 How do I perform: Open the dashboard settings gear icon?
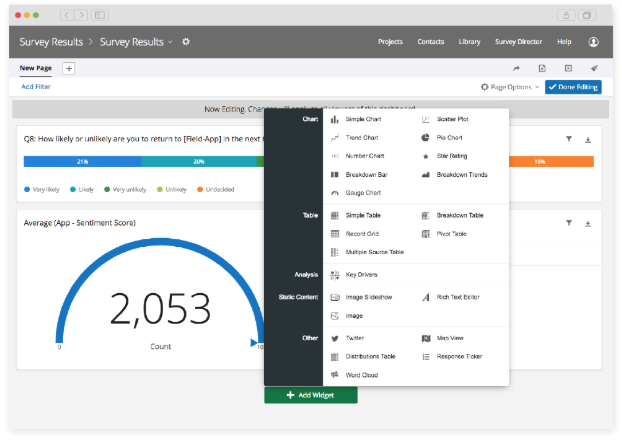coord(186,42)
